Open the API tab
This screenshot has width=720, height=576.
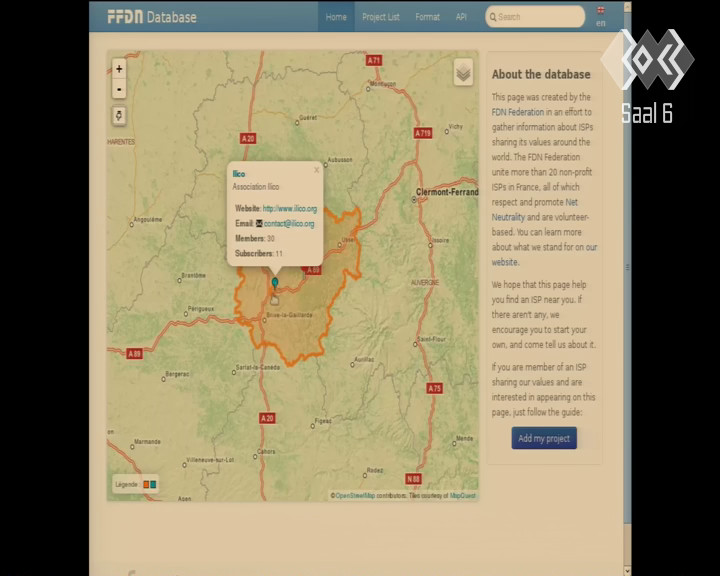click(461, 17)
